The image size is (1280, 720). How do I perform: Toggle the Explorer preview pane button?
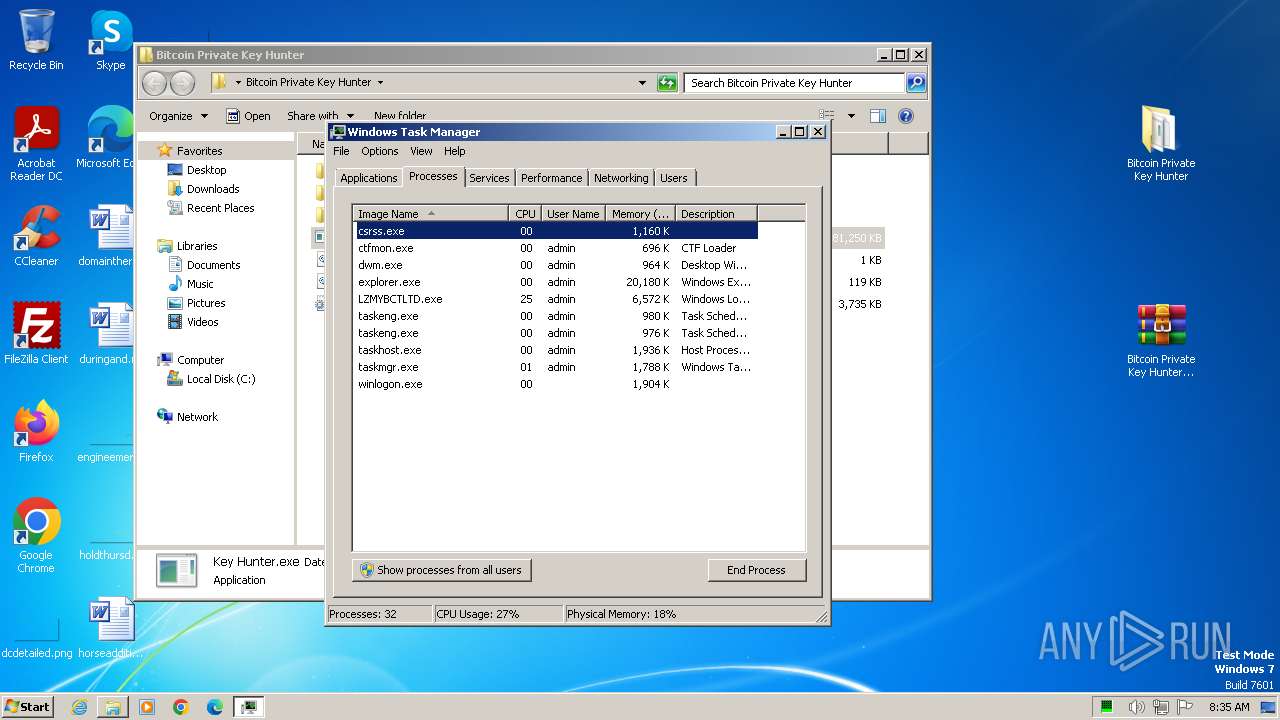click(x=878, y=116)
